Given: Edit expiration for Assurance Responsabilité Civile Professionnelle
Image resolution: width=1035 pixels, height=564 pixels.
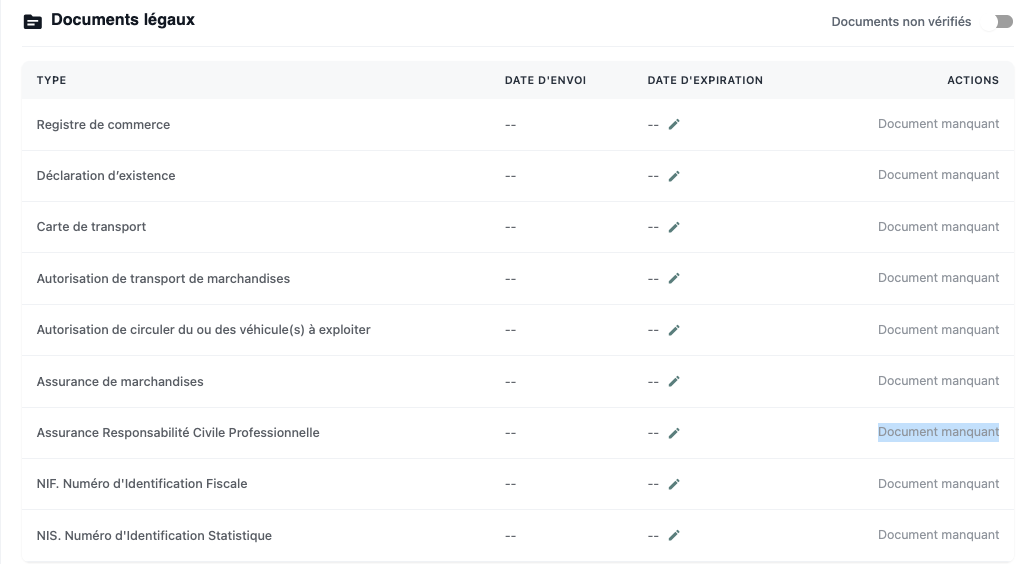Looking at the screenshot, I should (674, 433).
